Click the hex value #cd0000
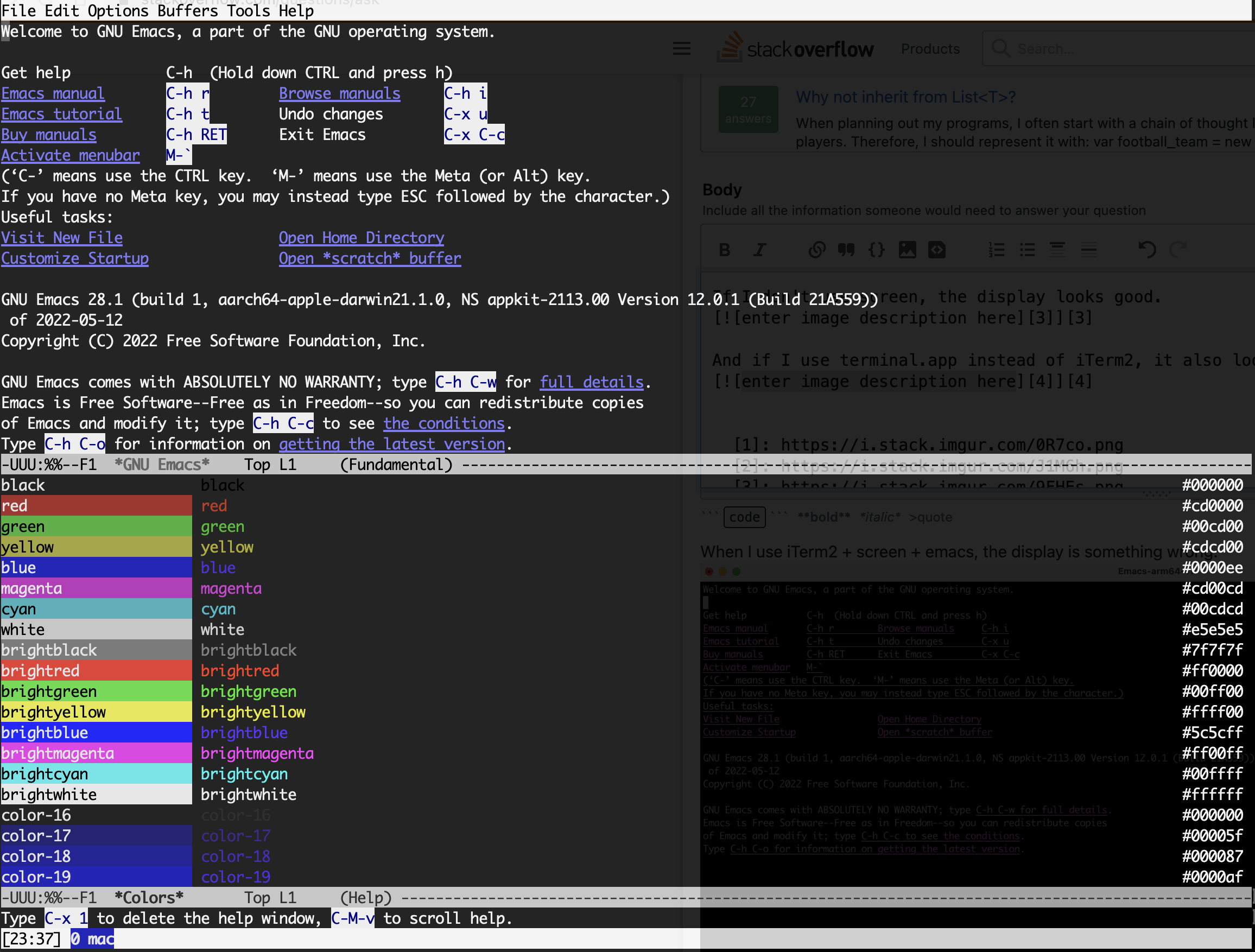The height and width of the screenshot is (952, 1255). [x=1213, y=505]
